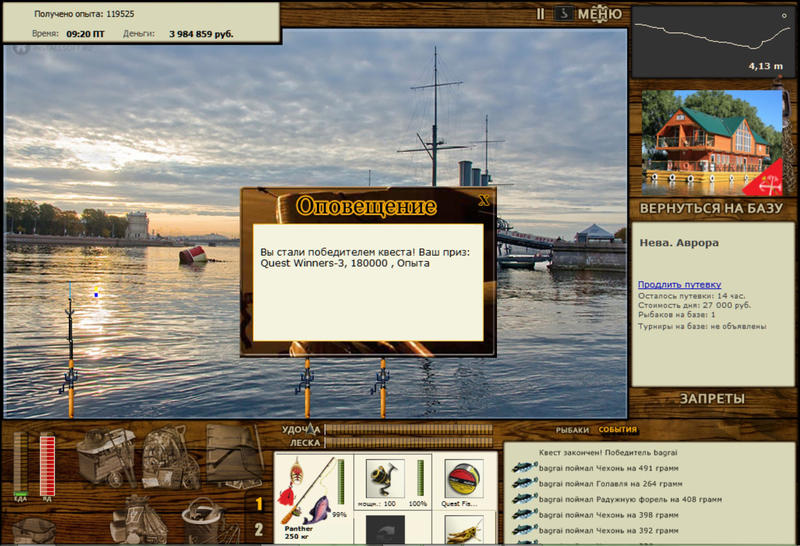The height and width of the screenshot is (546, 800).
Task: Click 'Осталось путевки: 14 час.' line
Action: pyautogui.click(x=691, y=296)
